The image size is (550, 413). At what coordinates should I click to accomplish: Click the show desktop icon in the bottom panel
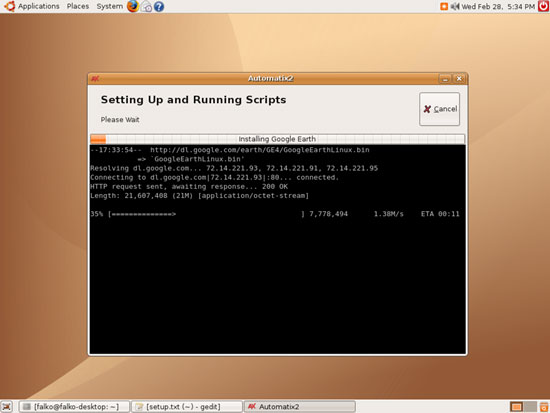point(7,407)
